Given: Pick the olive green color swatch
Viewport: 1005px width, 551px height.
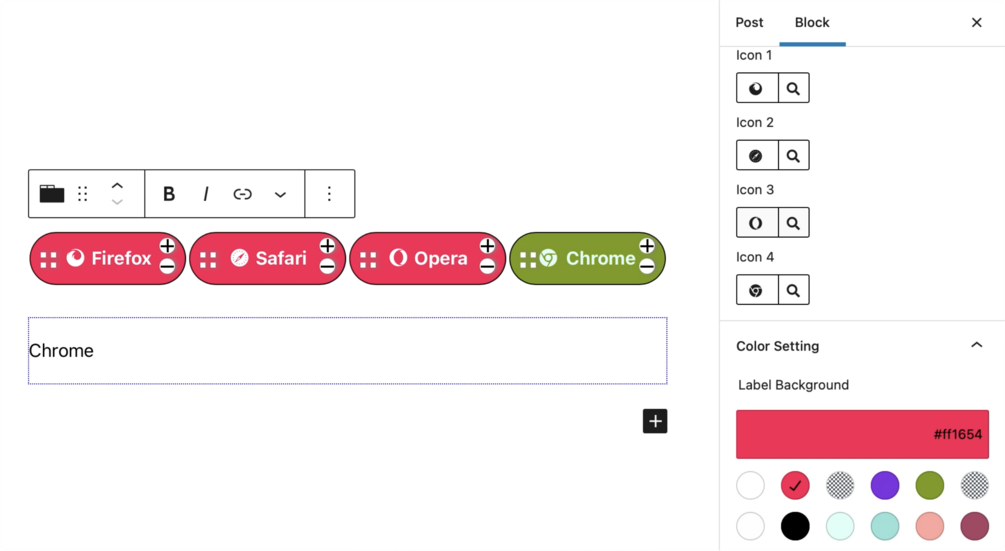Looking at the screenshot, I should click(x=929, y=485).
